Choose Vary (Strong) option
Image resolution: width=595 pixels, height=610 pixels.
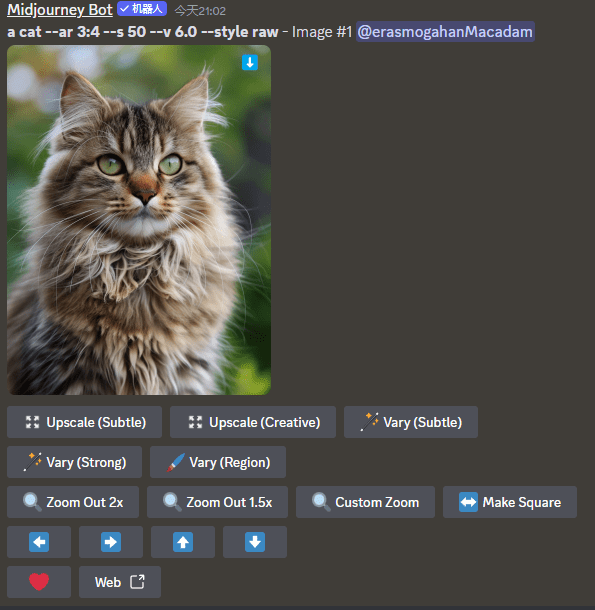(74, 462)
